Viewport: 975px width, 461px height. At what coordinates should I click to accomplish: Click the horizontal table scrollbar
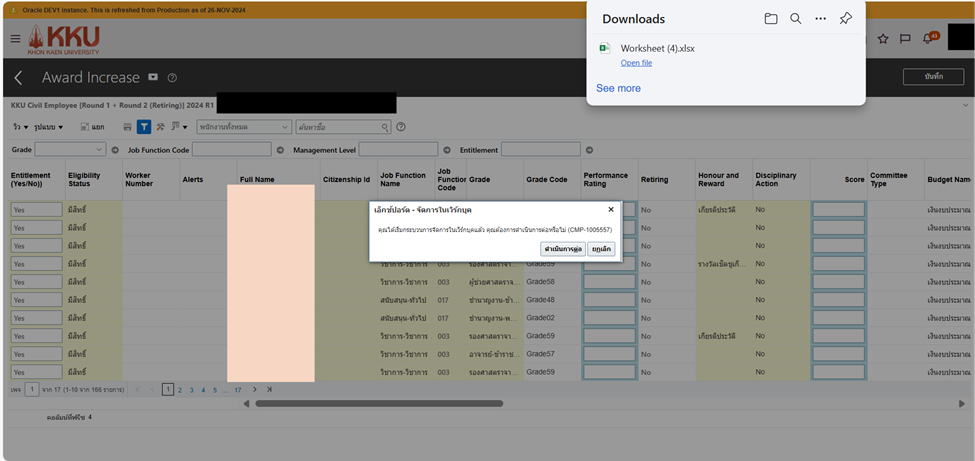click(x=379, y=404)
